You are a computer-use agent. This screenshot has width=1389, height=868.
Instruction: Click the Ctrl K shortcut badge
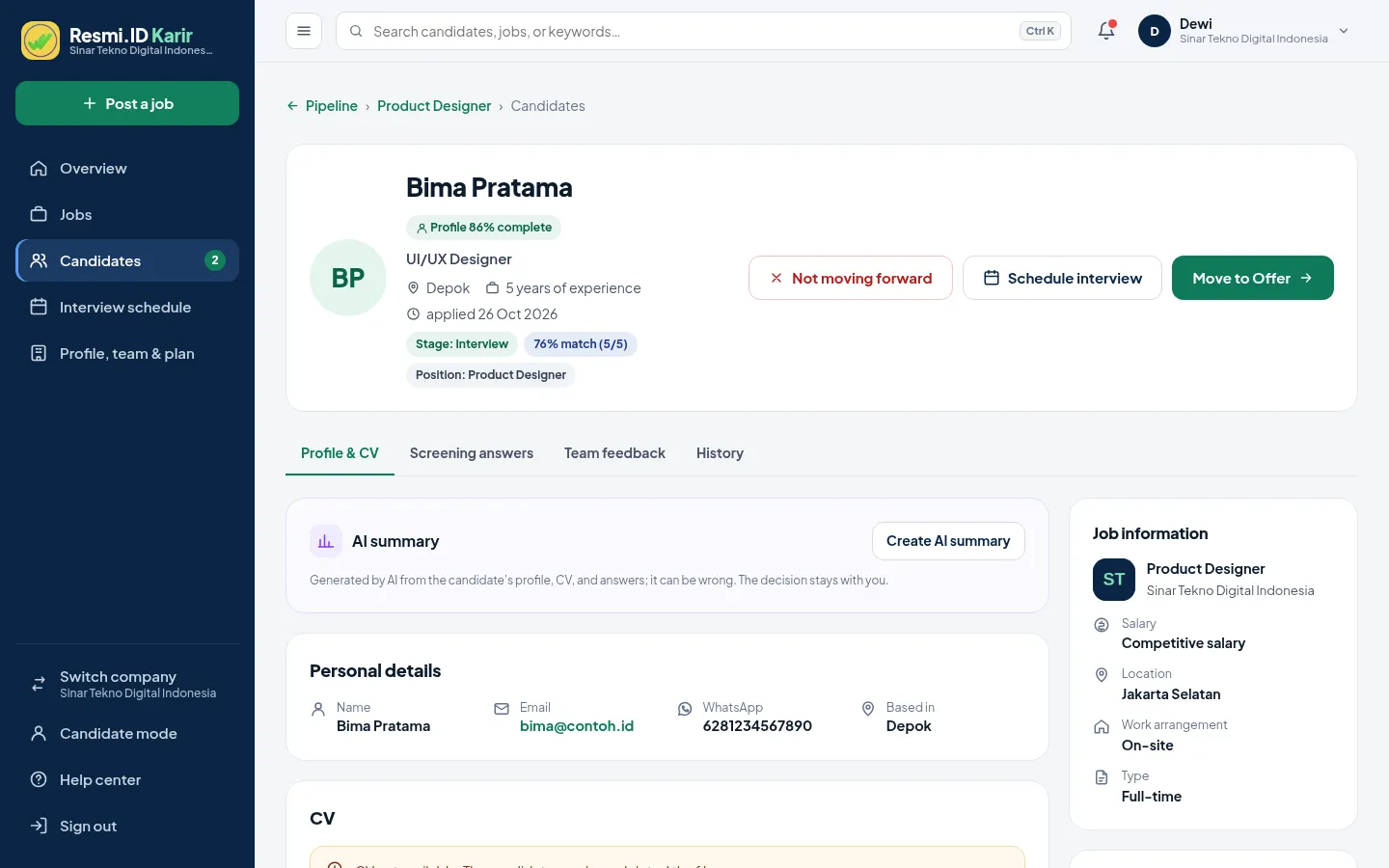[x=1040, y=31]
